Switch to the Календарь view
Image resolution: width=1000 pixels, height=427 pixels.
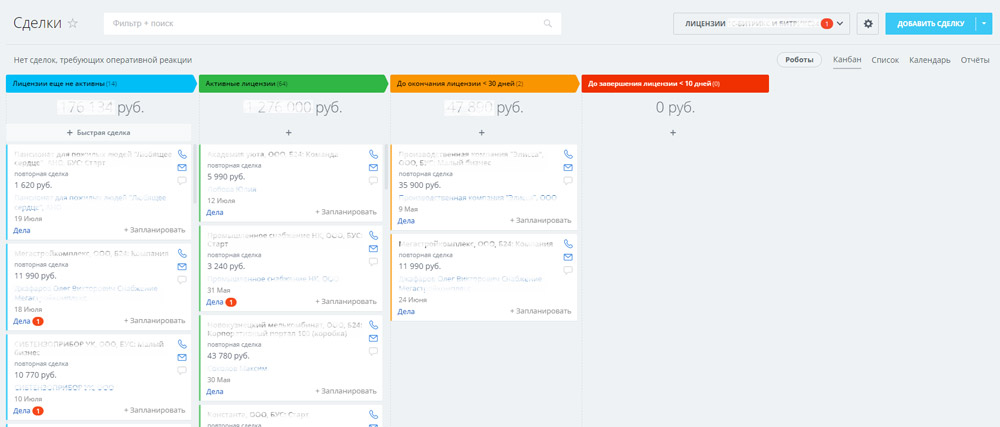point(929,60)
